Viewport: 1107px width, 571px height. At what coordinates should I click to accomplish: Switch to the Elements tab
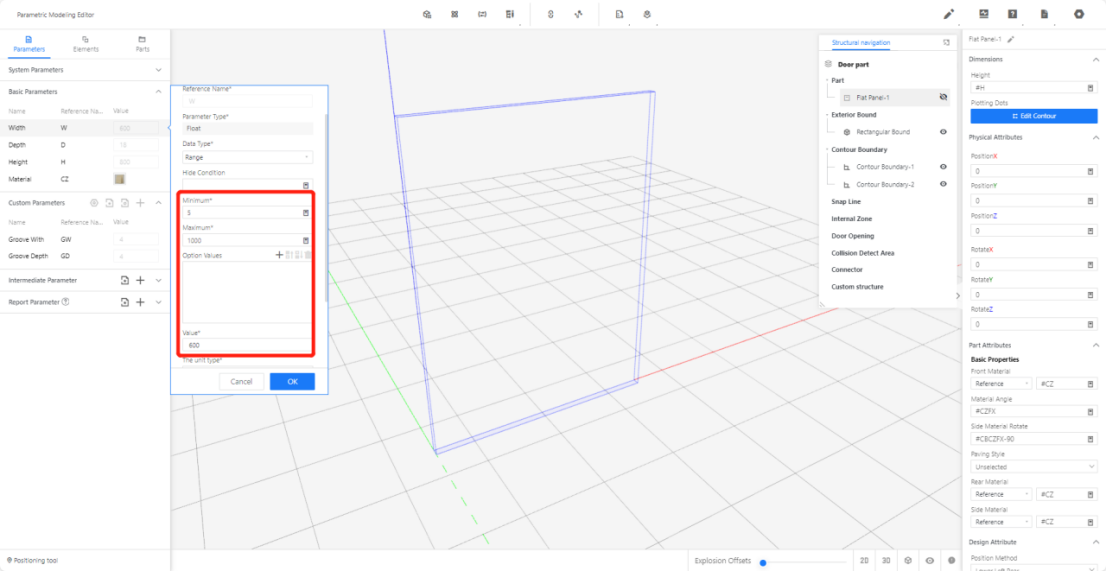tap(85, 44)
